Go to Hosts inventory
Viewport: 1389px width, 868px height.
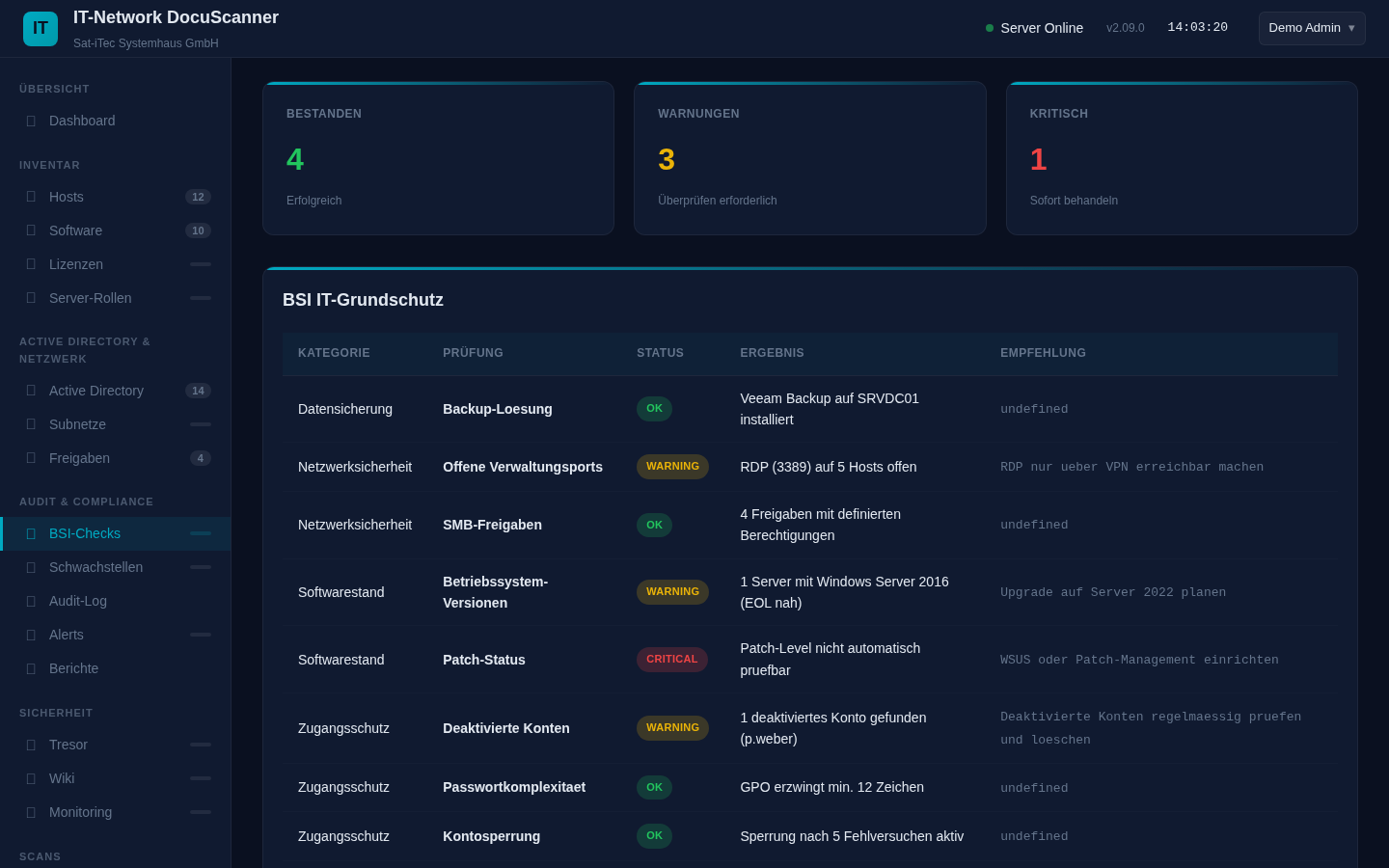(116, 197)
